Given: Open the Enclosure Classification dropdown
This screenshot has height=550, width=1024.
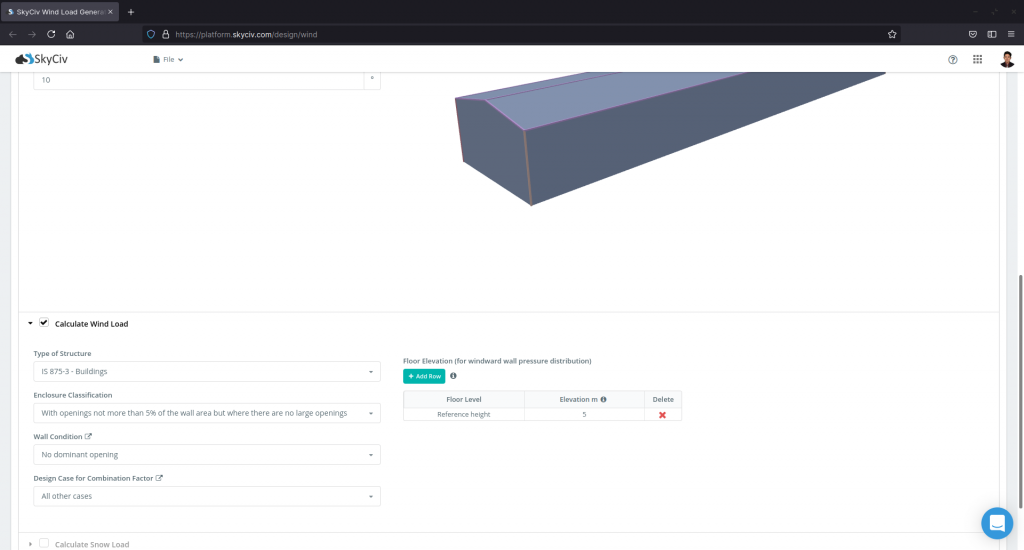Looking at the screenshot, I should tap(207, 413).
